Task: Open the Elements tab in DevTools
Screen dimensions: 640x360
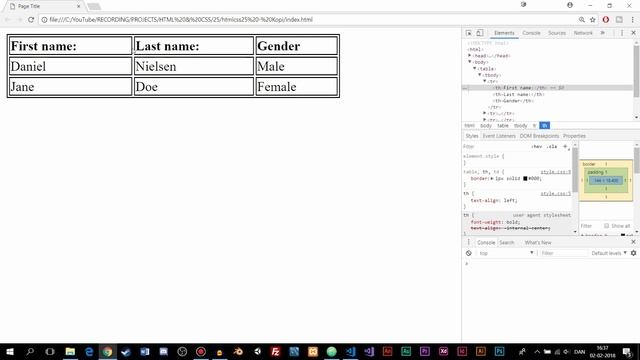Action: coord(504,33)
